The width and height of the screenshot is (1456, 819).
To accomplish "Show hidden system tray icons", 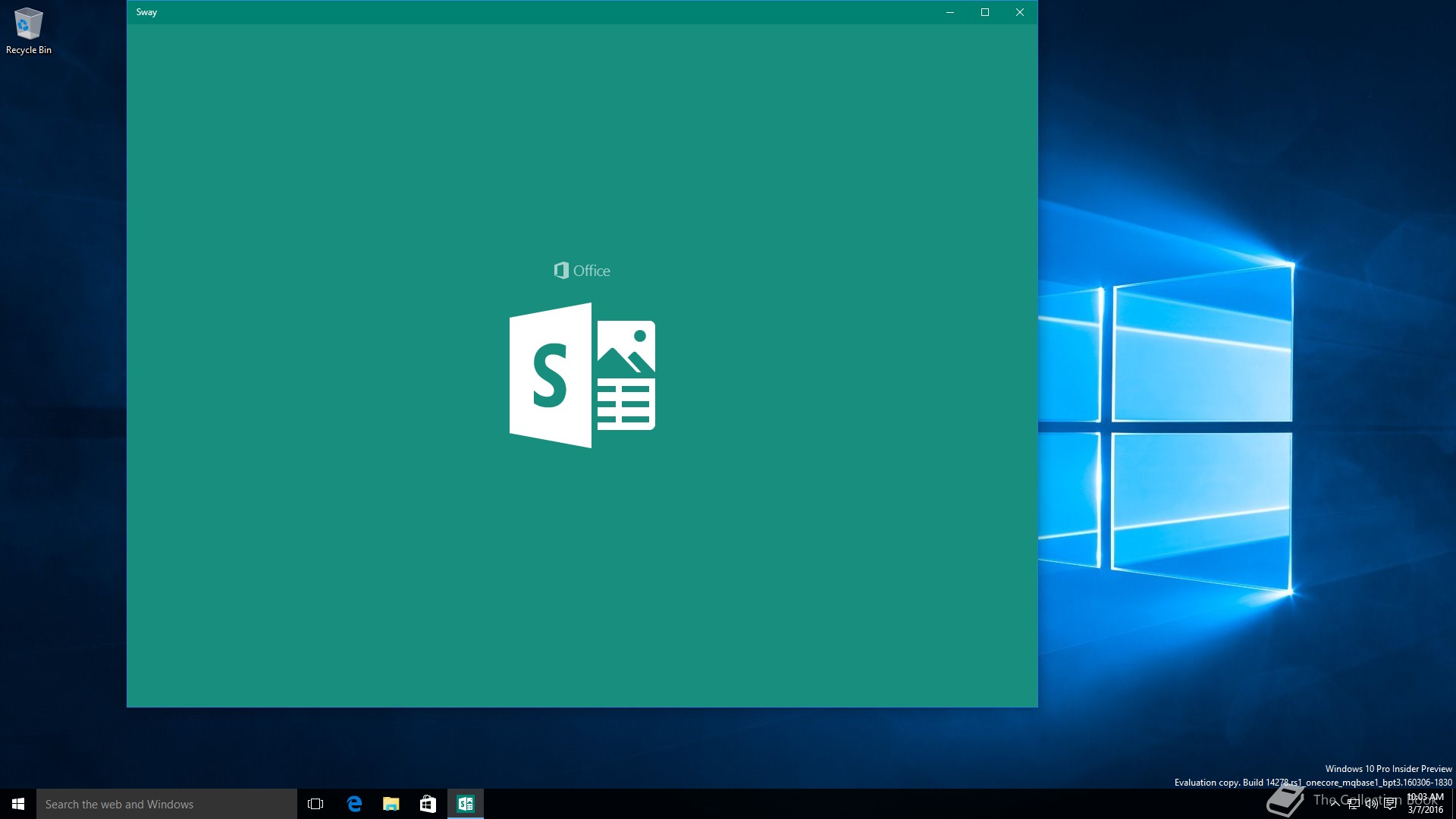I will pos(1335,804).
